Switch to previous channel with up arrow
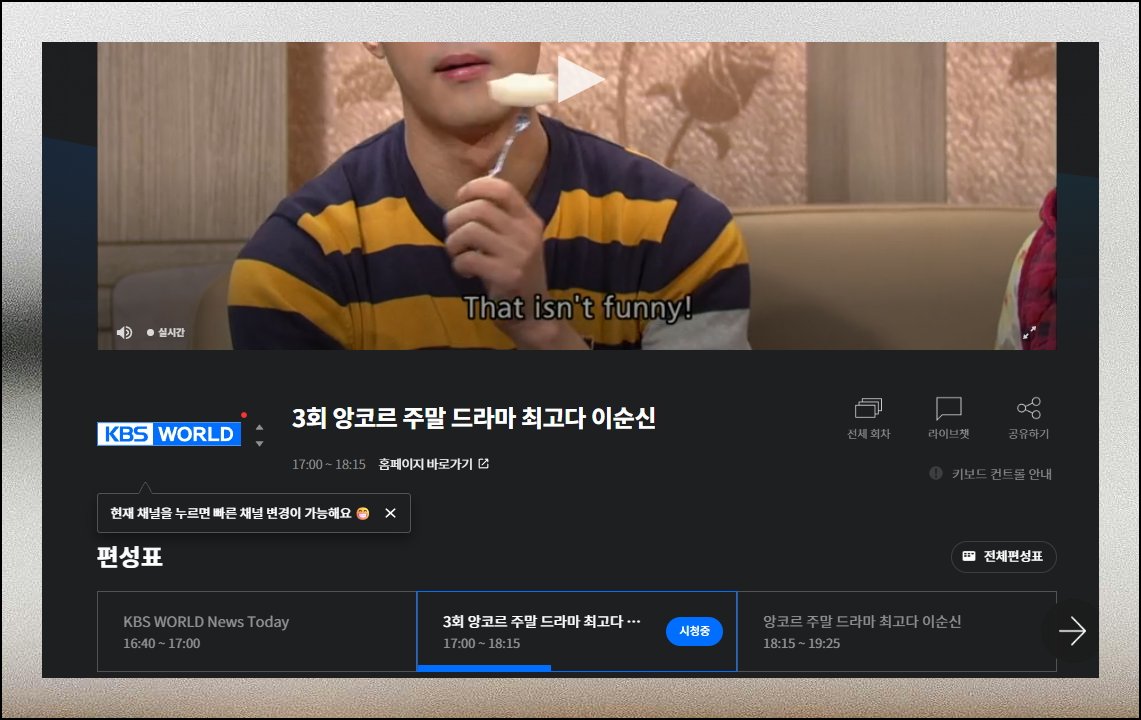Screen dimensions: 1141x720 pyautogui.click(x=259, y=427)
